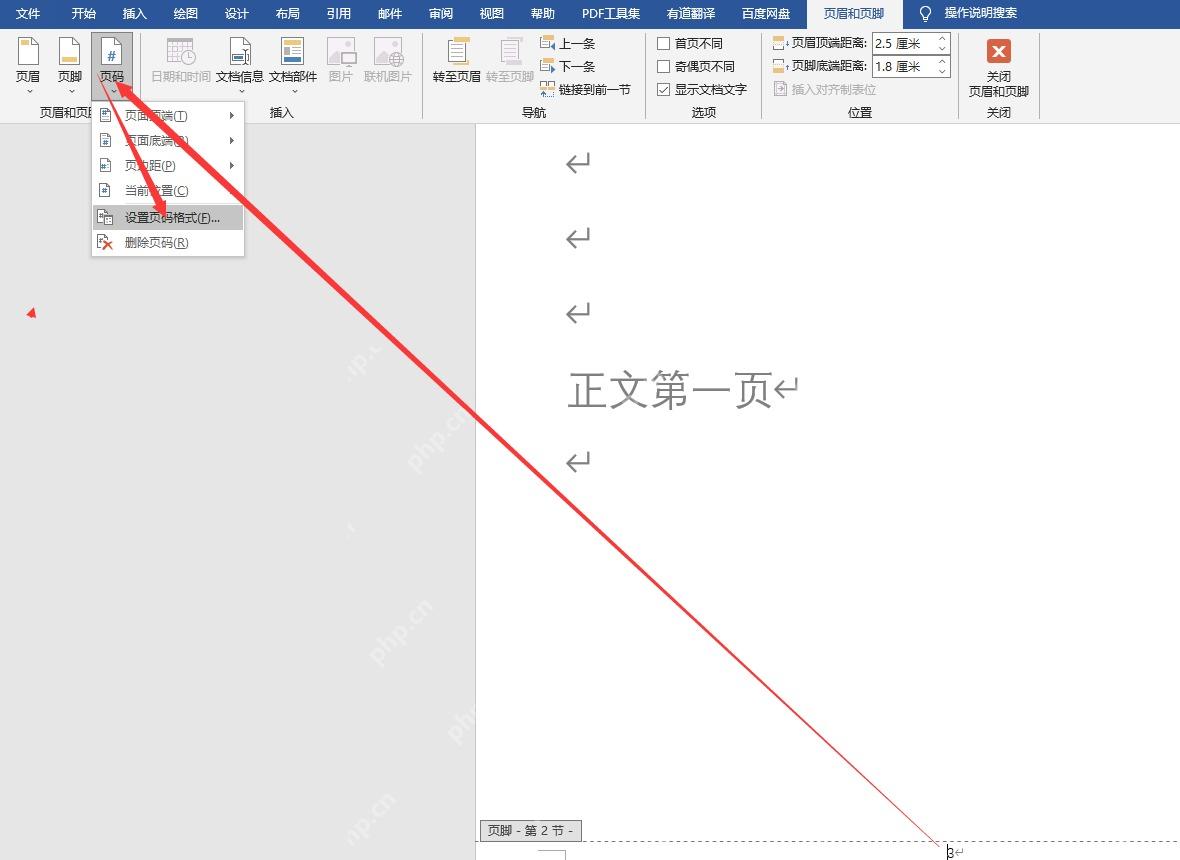Open the 有道翻译 tab
Image resolution: width=1180 pixels, height=860 pixels.
pyautogui.click(x=691, y=14)
